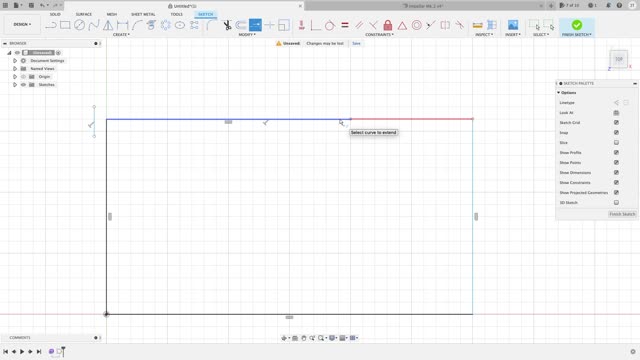Select the Spline sketch tool

(x=94, y=25)
